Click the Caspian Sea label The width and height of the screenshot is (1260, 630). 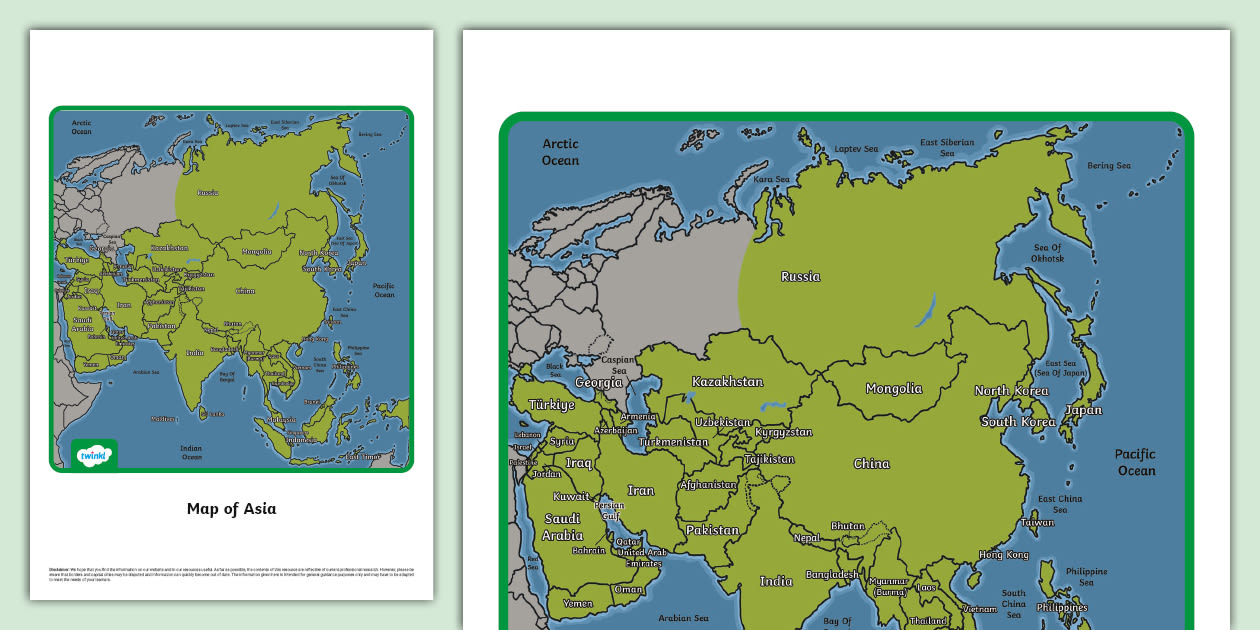pyautogui.click(x=617, y=364)
